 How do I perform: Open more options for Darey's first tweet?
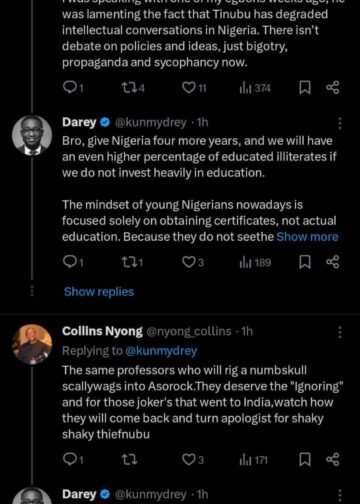coord(340,123)
